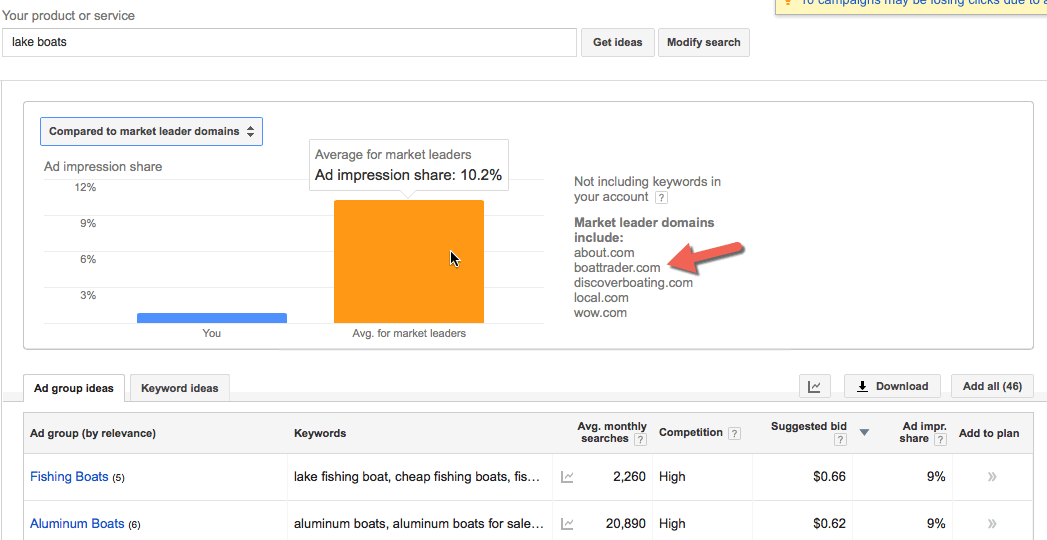Screen dimensions: 1047x540
Task: Switch to the Keyword ideas tab
Action: point(180,388)
